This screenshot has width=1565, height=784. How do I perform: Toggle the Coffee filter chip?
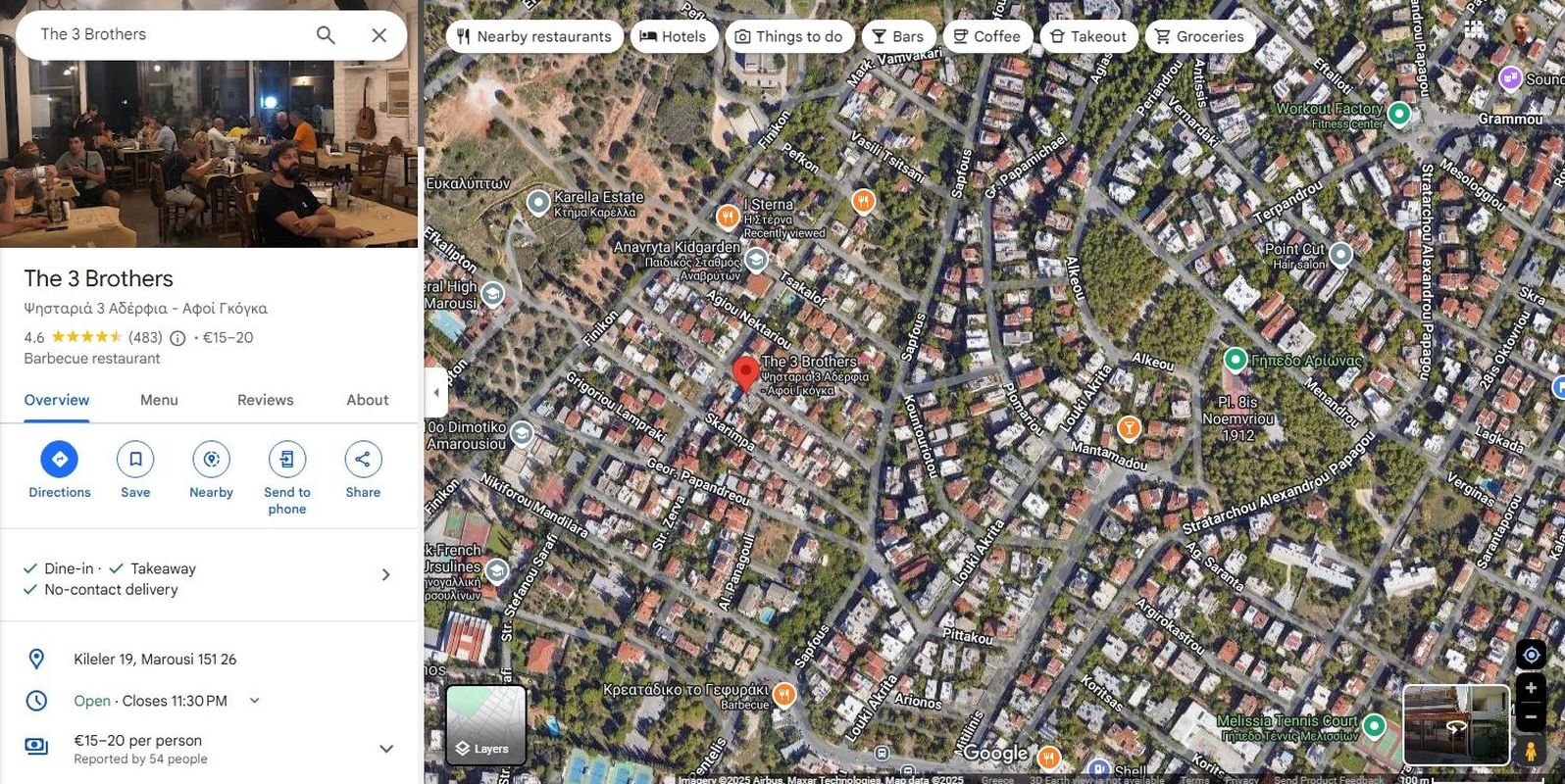tap(987, 36)
